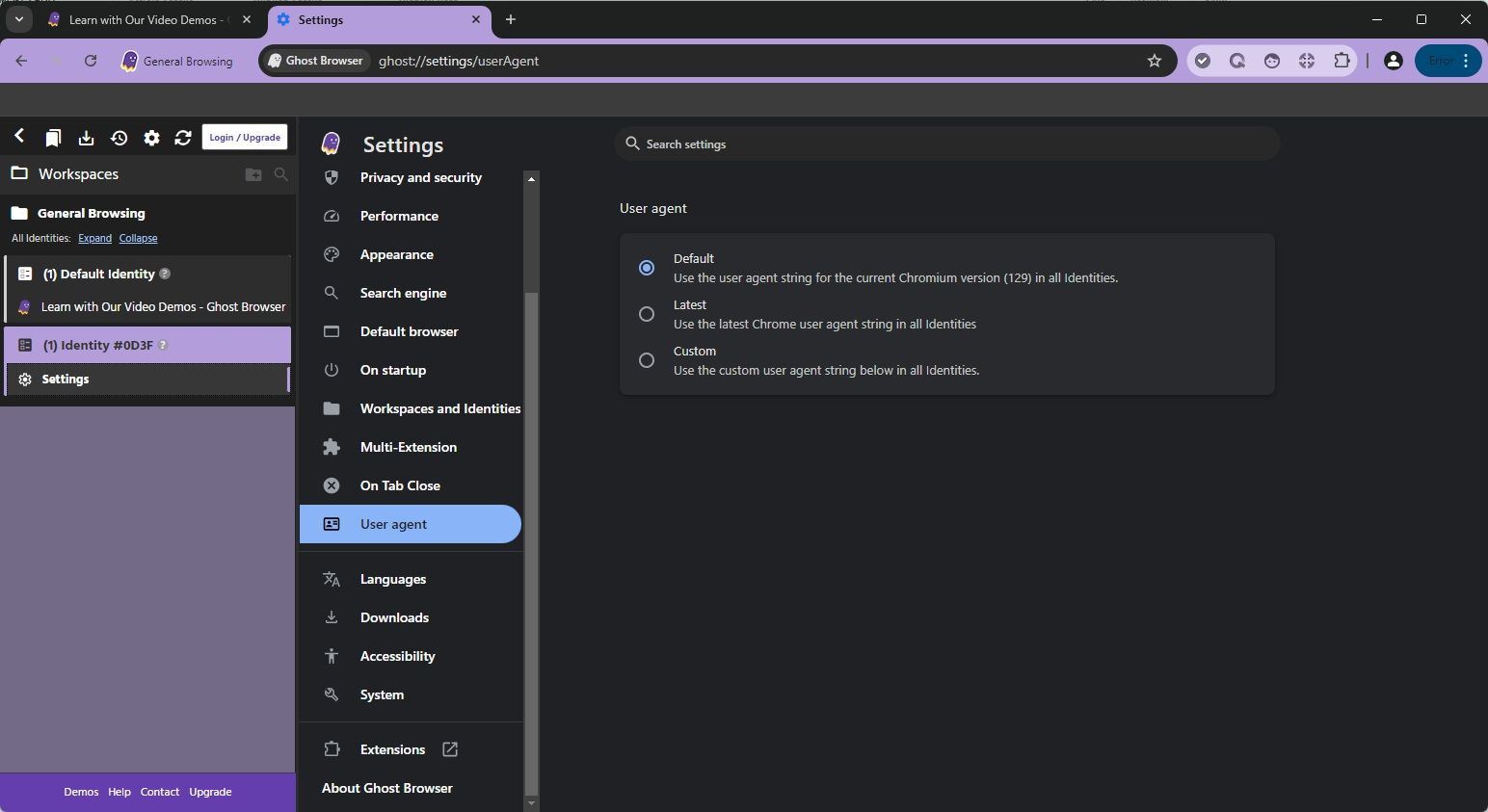
Task: Click the Login / Upgrade button
Action: pos(245,137)
